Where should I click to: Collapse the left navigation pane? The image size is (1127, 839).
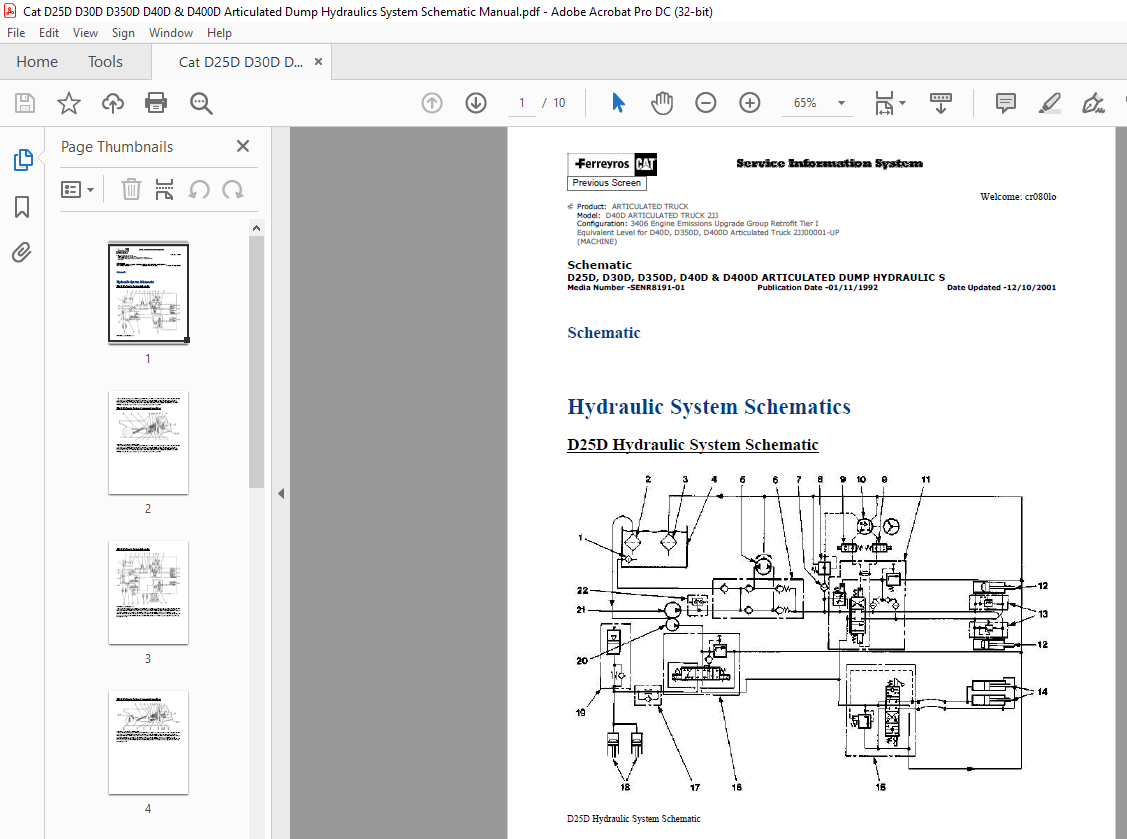[281, 493]
